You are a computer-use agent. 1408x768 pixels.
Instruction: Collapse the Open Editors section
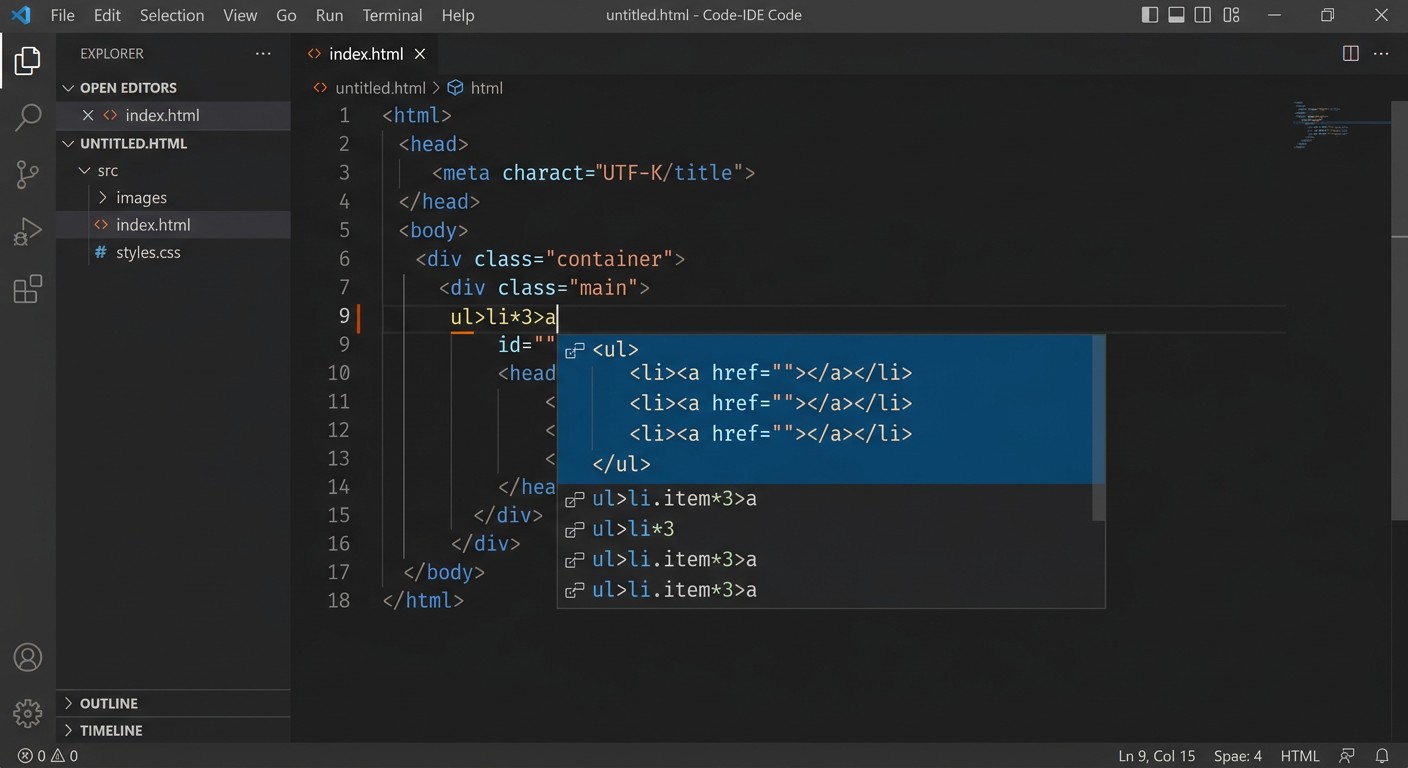68,88
